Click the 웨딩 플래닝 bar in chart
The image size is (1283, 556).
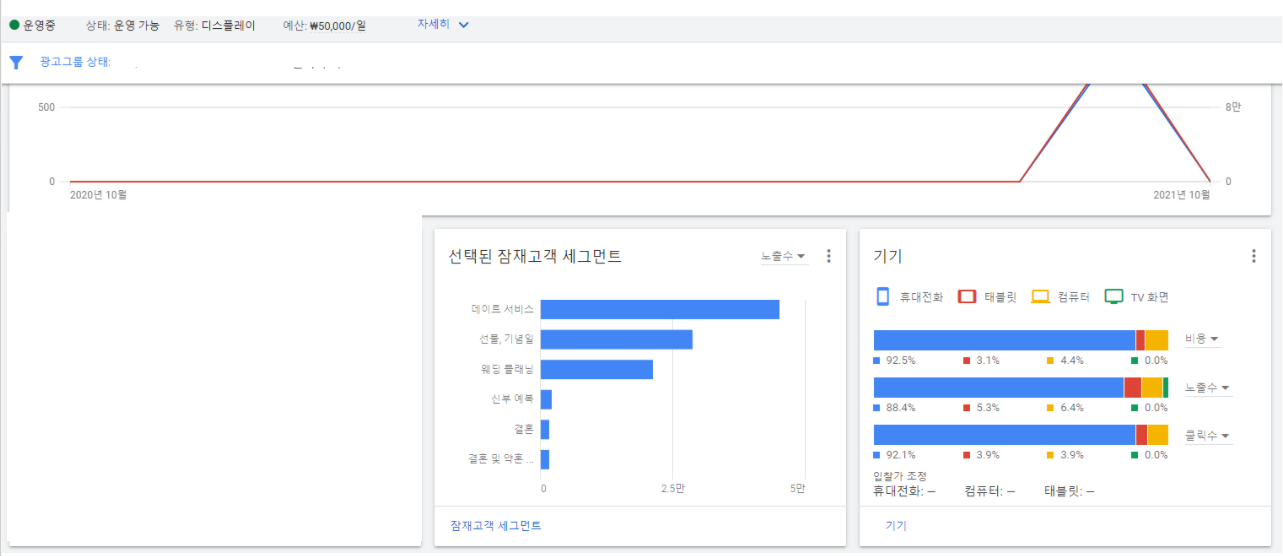point(596,369)
